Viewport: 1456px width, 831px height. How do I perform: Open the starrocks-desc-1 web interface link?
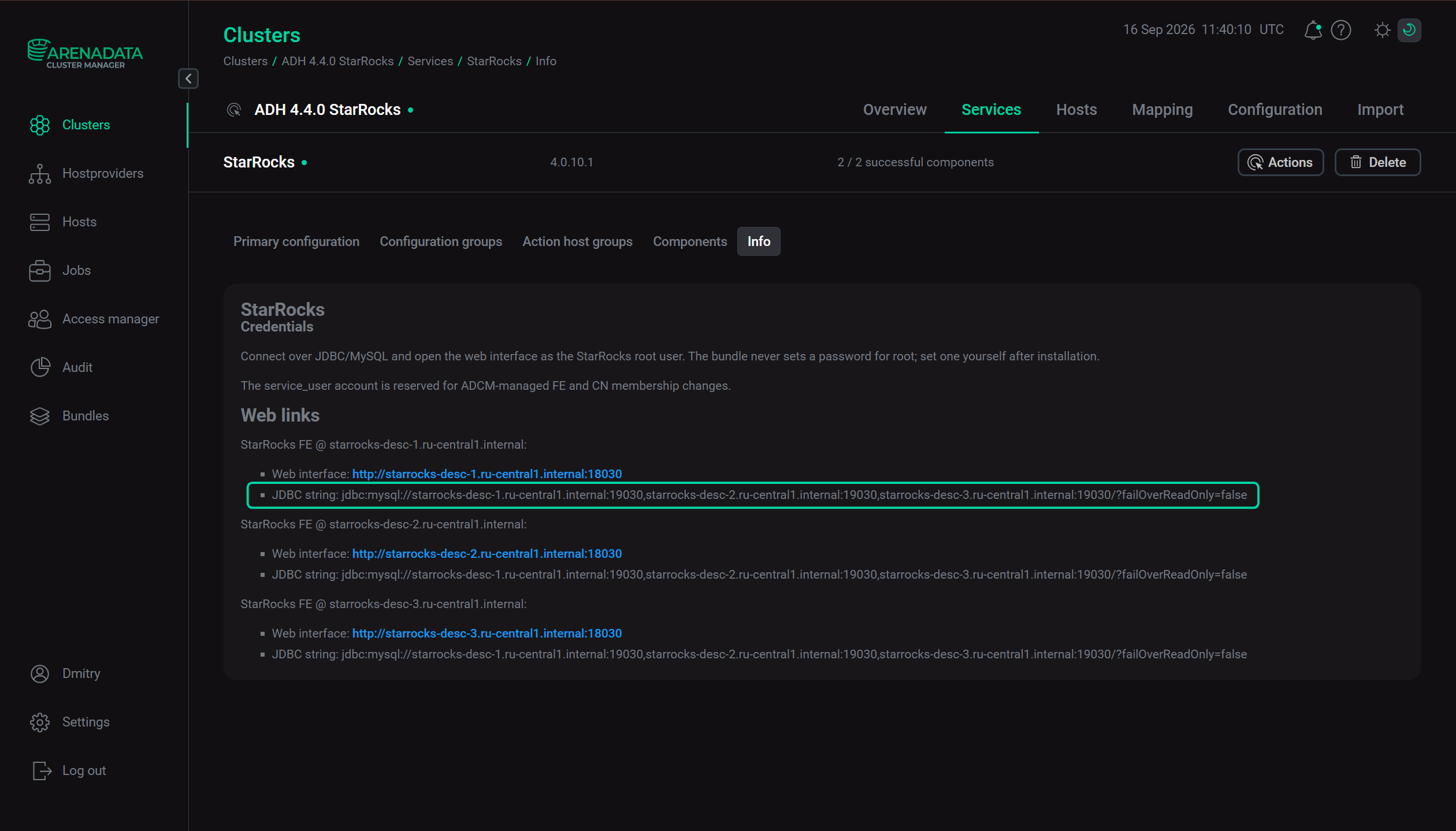pos(487,474)
